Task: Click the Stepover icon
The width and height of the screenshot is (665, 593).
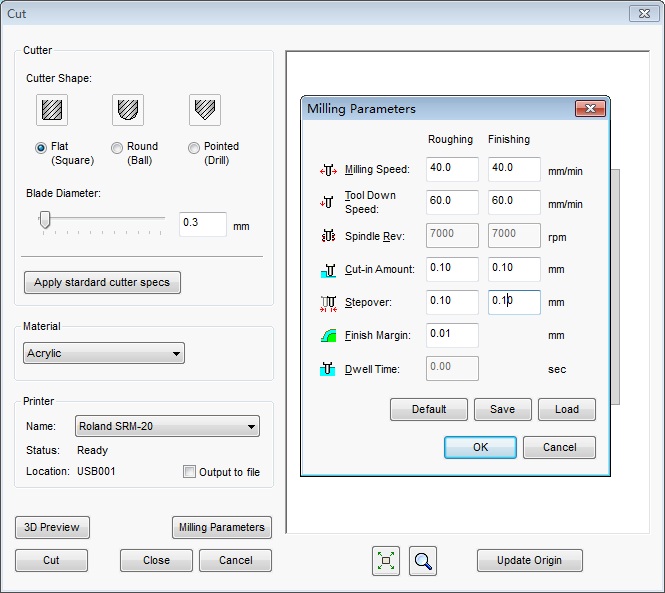Action: click(x=328, y=303)
